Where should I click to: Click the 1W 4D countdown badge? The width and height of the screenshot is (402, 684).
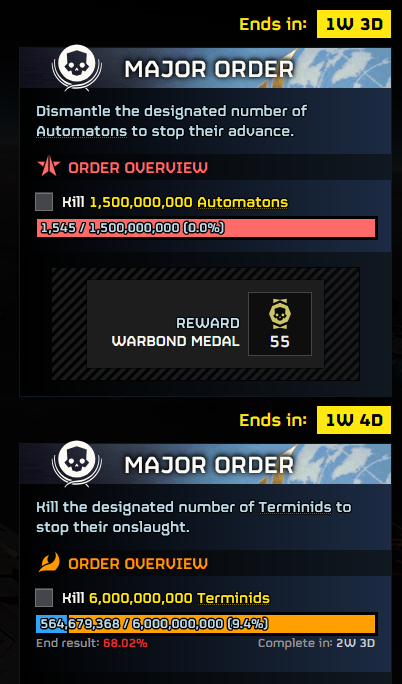pyautogui.click(x=354, y=420)
